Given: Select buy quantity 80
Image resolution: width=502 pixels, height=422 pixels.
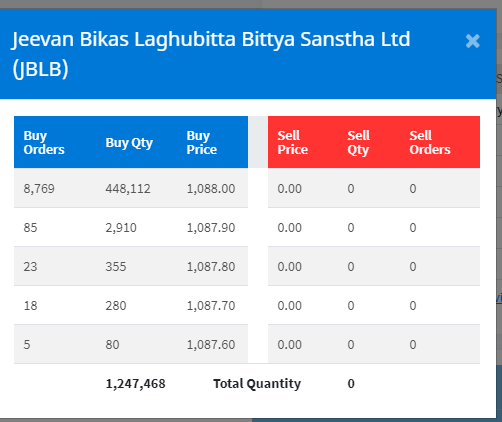Looking at the screenshot, I should tap(112, 345).
